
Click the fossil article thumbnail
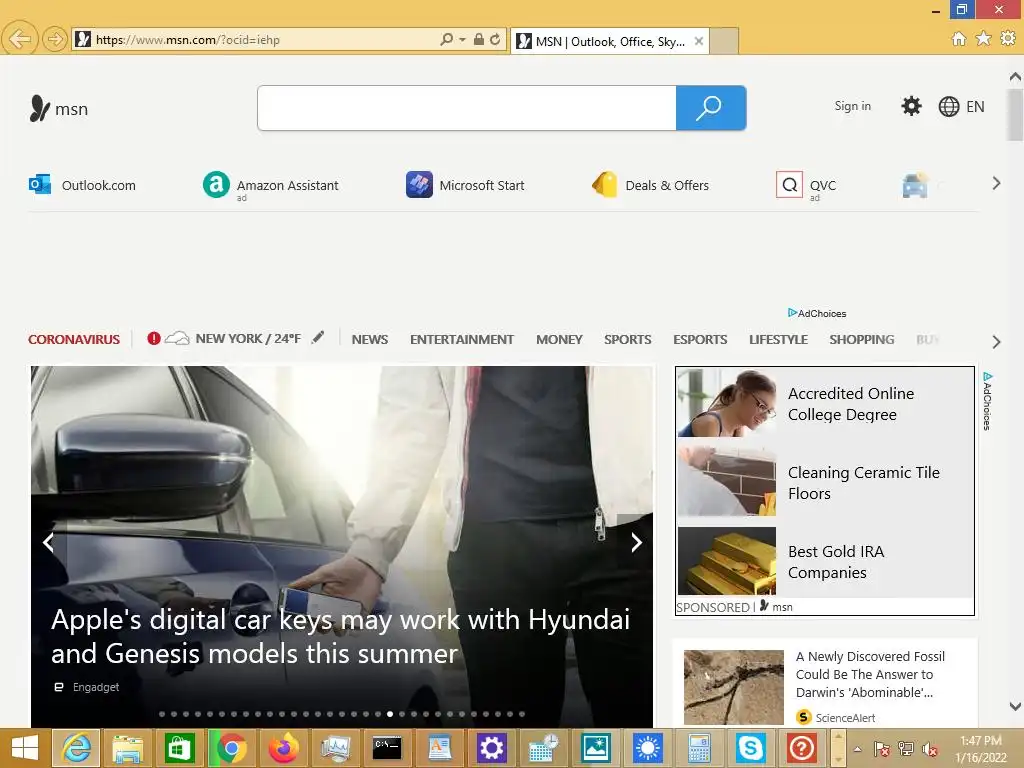tap(733, 687)
